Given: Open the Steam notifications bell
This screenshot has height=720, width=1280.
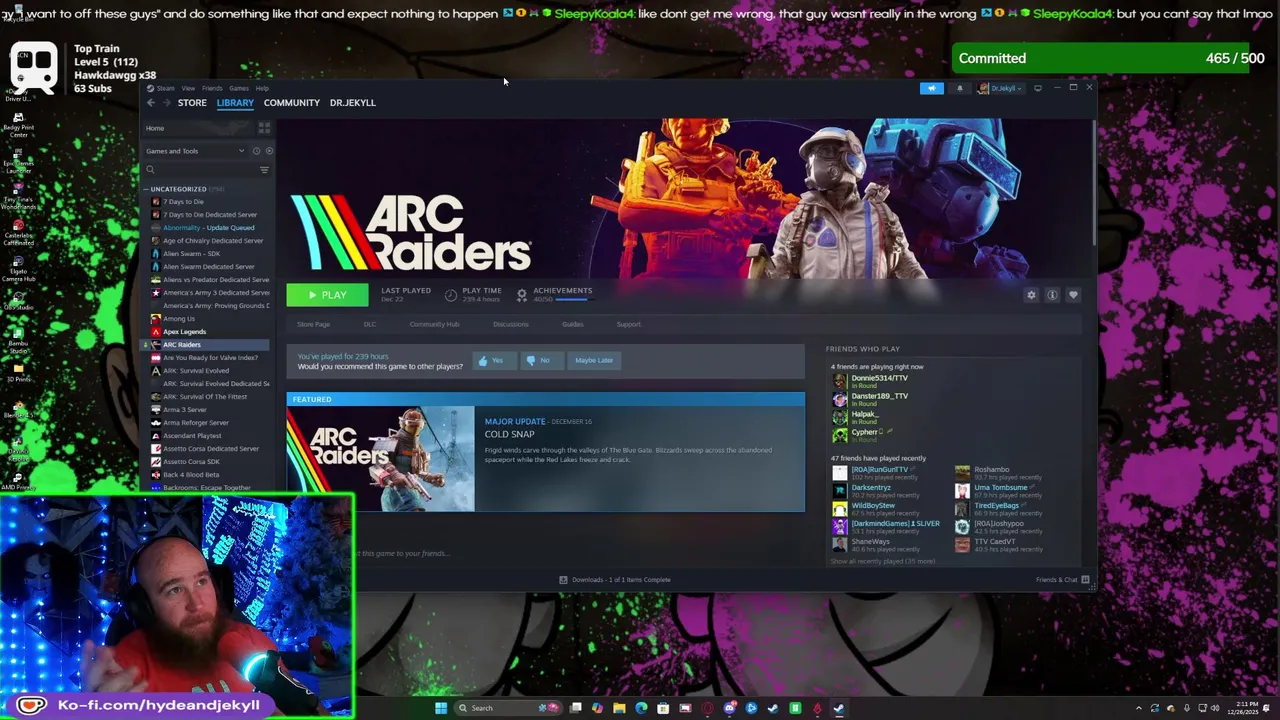Looking at the screenshot, I should 959,88.
